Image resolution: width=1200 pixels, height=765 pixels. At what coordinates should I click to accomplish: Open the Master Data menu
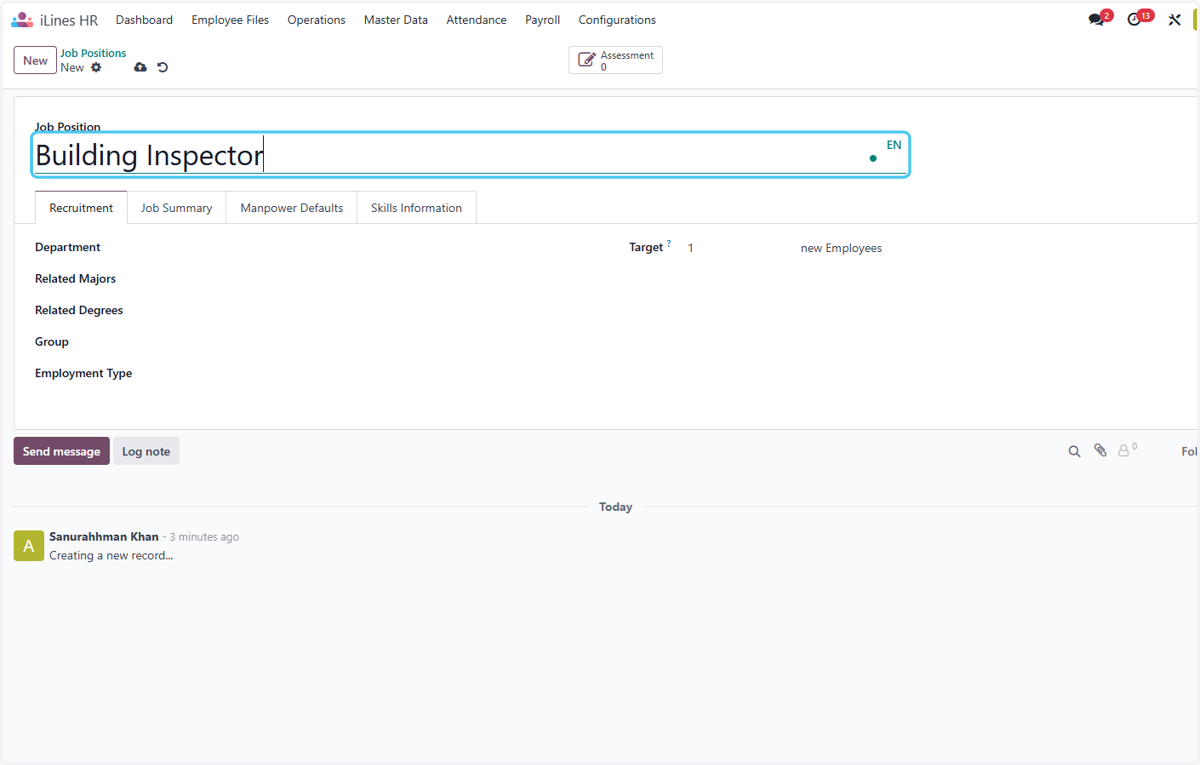click(396, 20)
